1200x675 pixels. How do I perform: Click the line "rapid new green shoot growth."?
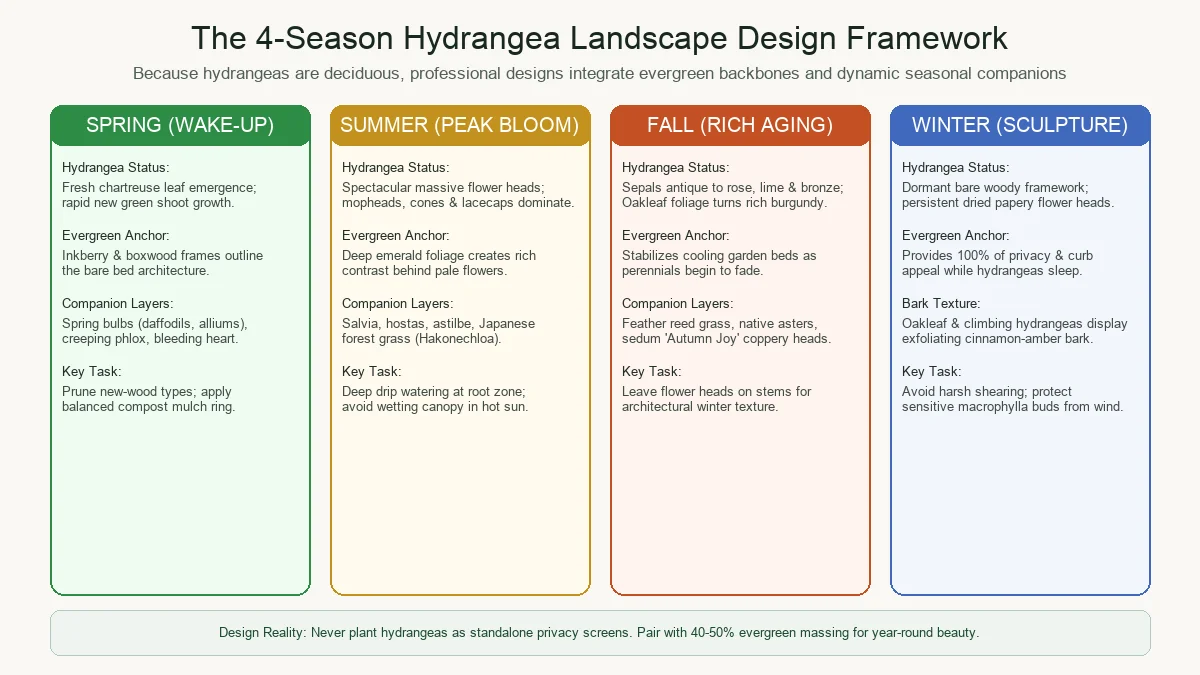pyautogui.click(x=148, y=202)
